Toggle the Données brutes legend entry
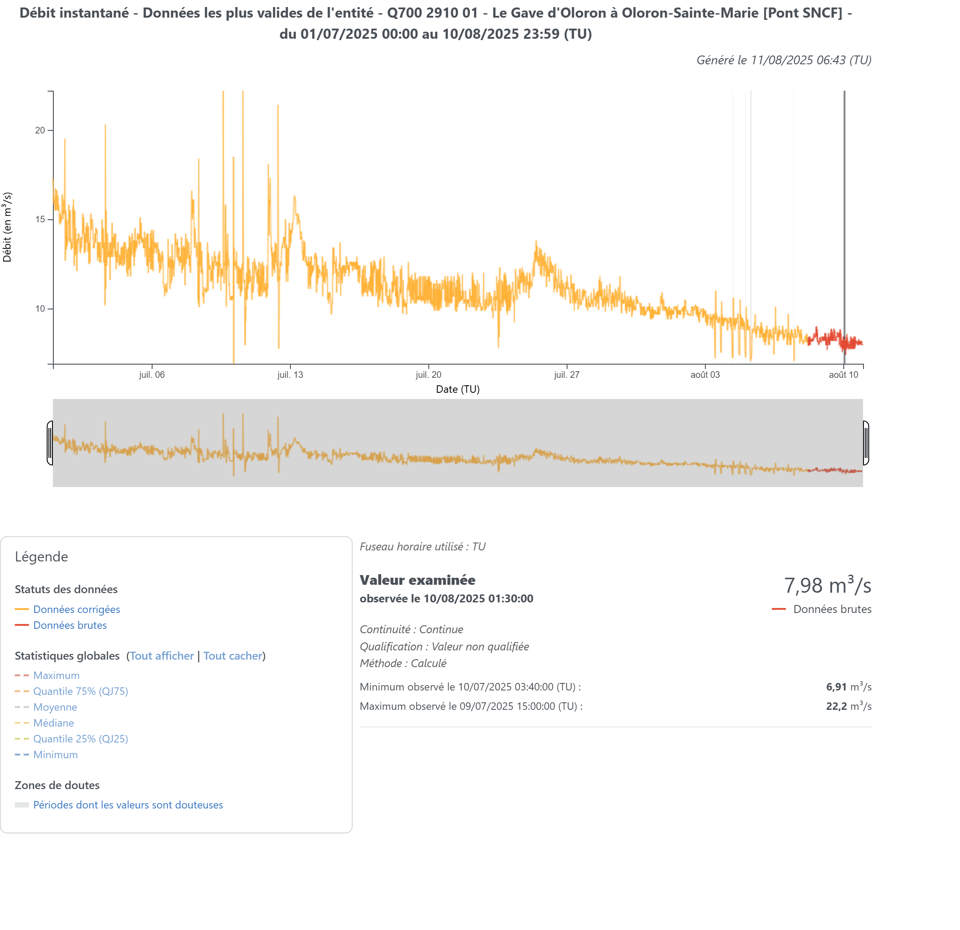The height and width of the screenshot is (930, 960). (x=69, y=625)
